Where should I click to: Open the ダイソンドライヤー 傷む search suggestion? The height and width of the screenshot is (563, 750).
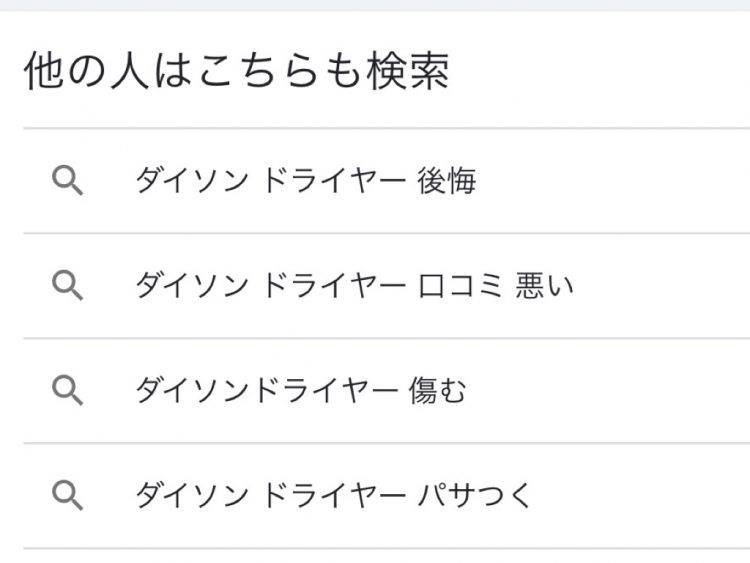386,391
